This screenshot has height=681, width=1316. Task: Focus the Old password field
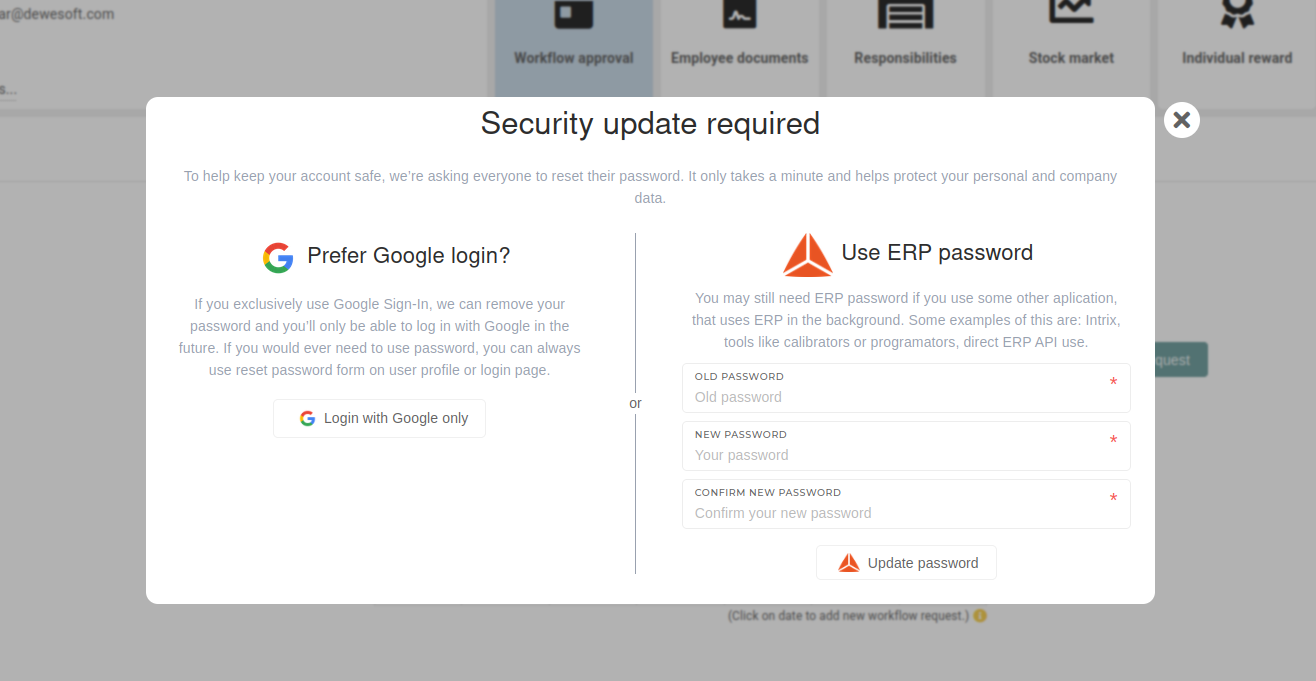click(906, 388)
